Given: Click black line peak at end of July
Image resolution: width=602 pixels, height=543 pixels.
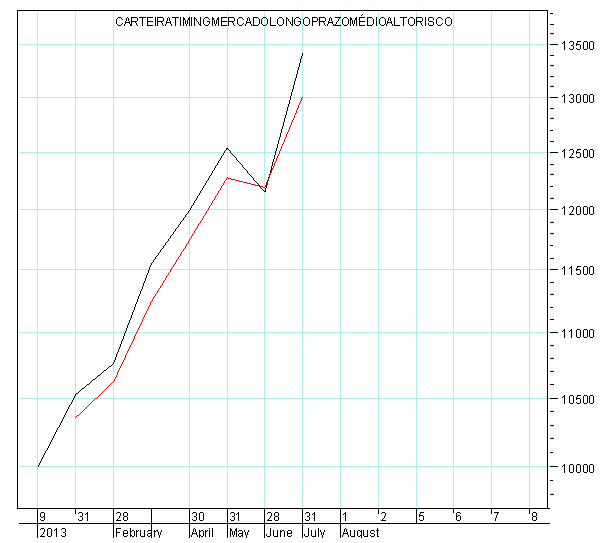Looking at the screenshot, I should point(303,53).
